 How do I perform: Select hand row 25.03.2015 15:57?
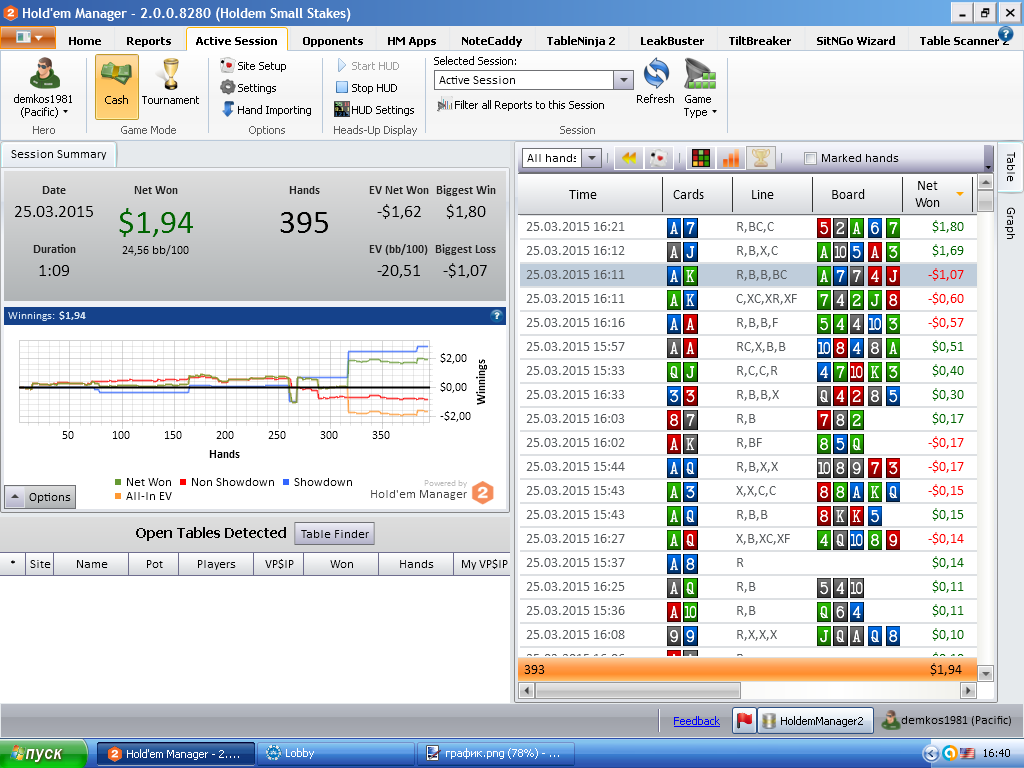pos(748,347)
